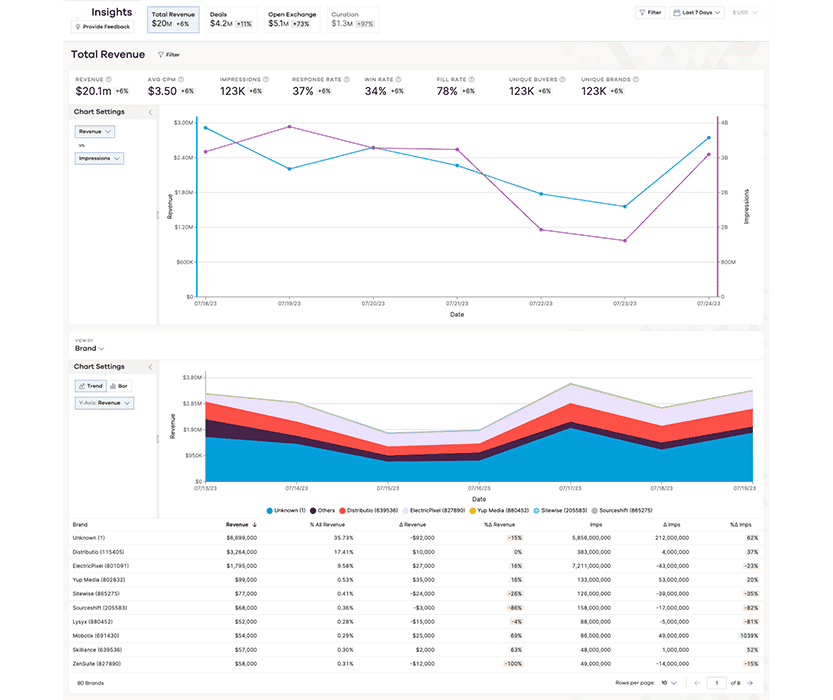Click the funnel Filter icon at top right
Viewport: 833px width, 700px height.
click(643, 11)
